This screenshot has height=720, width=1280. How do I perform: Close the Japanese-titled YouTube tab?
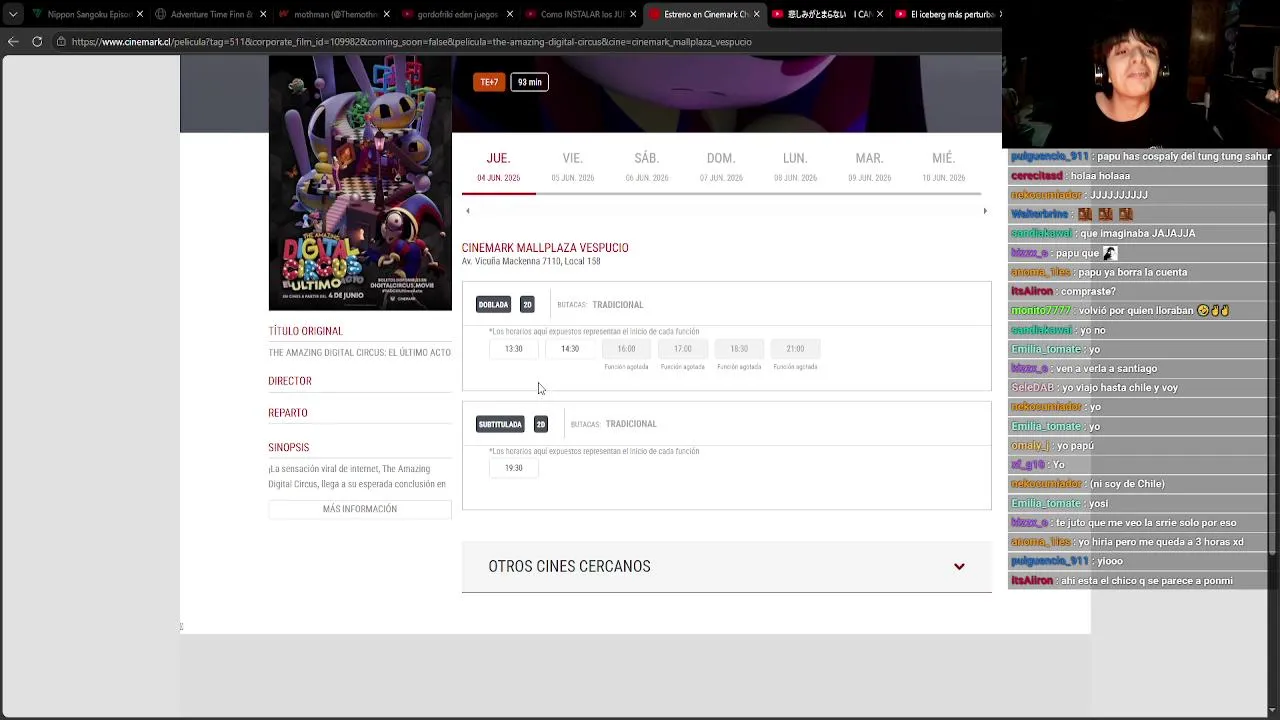880,15
